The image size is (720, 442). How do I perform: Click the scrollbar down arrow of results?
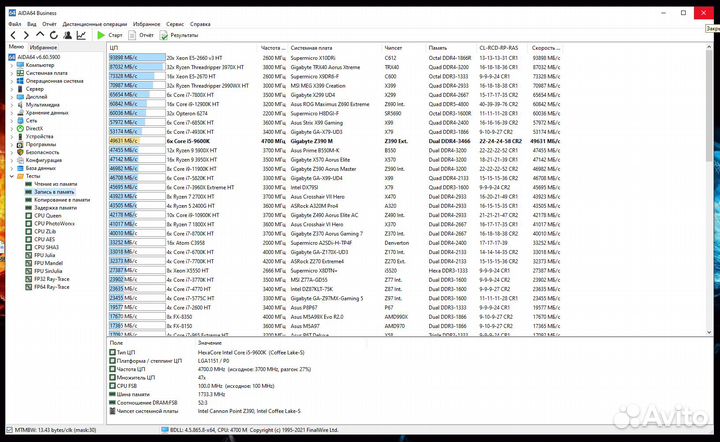(x=709, y=332)
